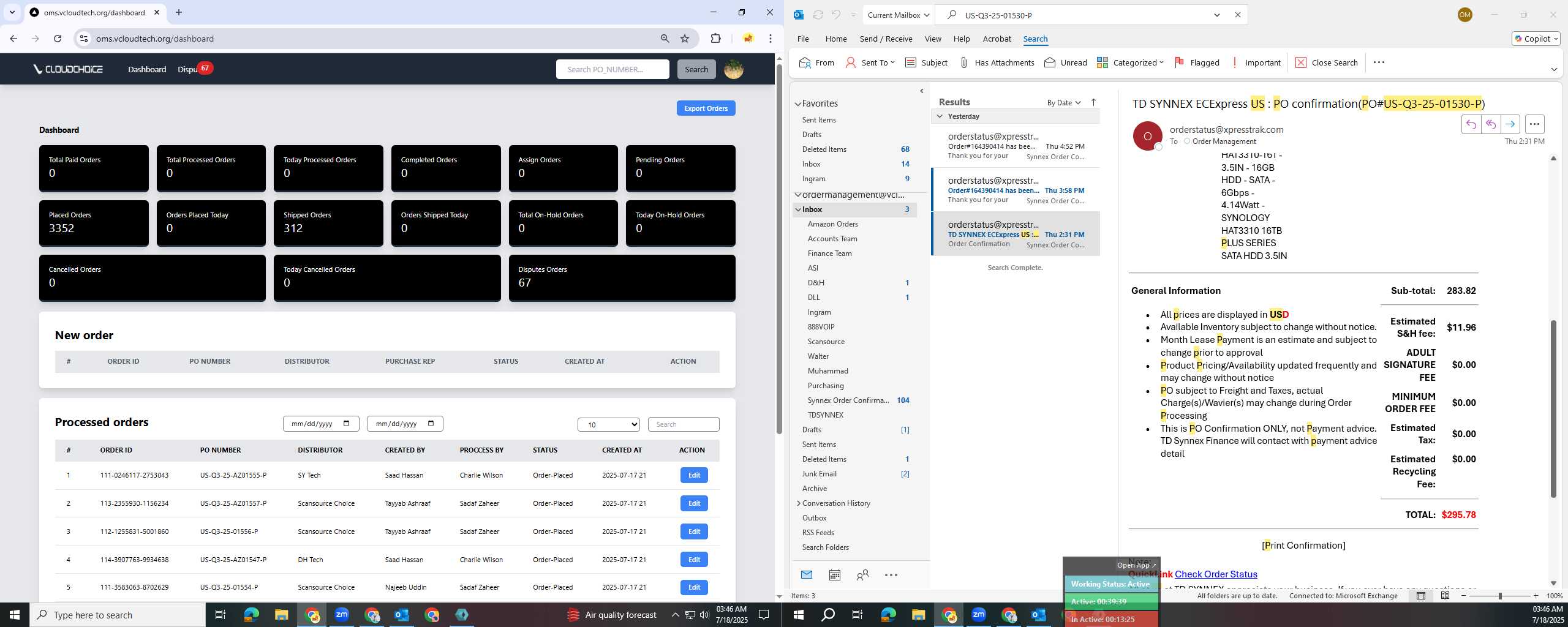Open Windows Start menu on left taskbar
This screenshot has width=1568, height=627.
(x=15, y=614)
